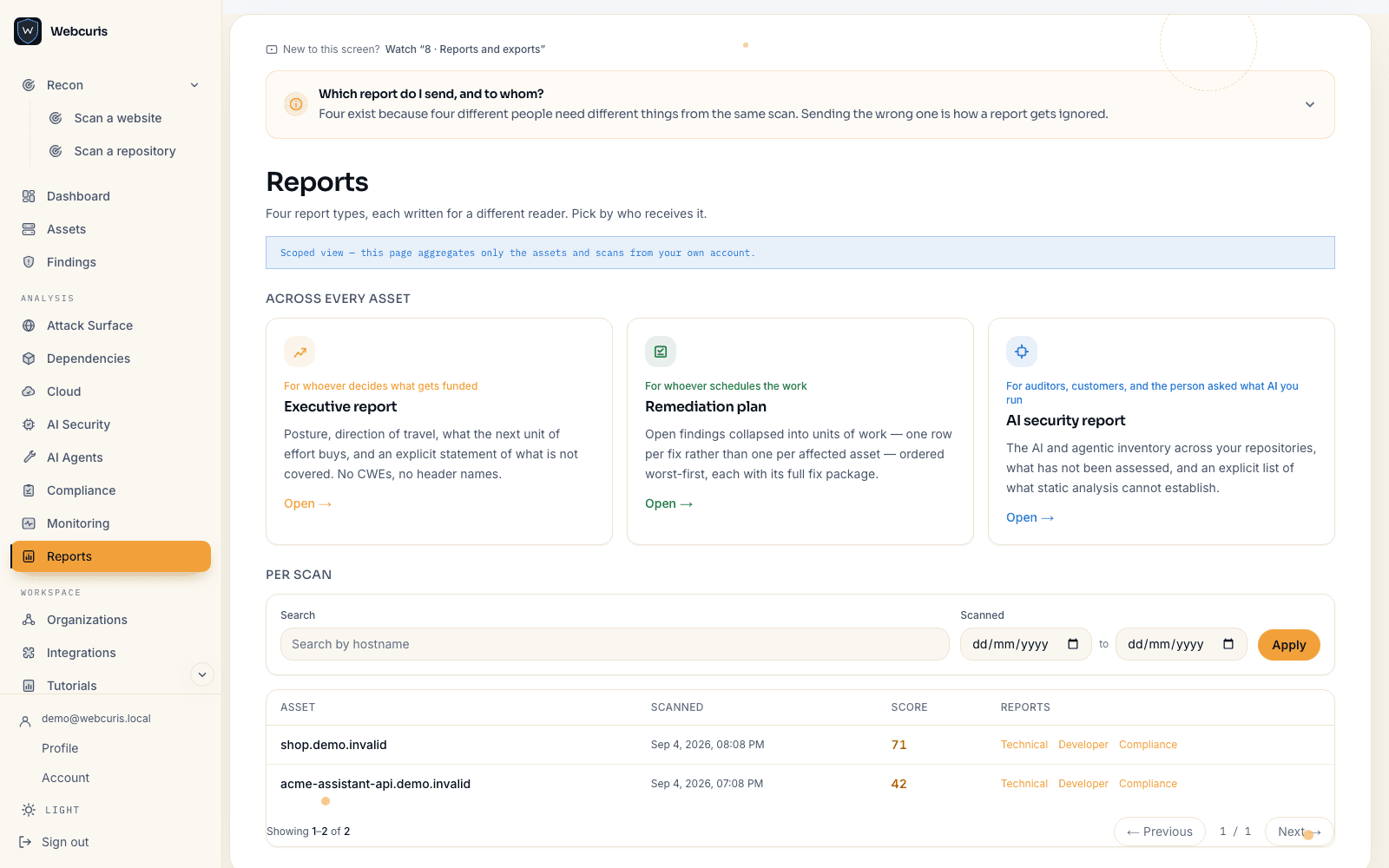Click the AI Agents wrench icon

[x=29, y=457]
